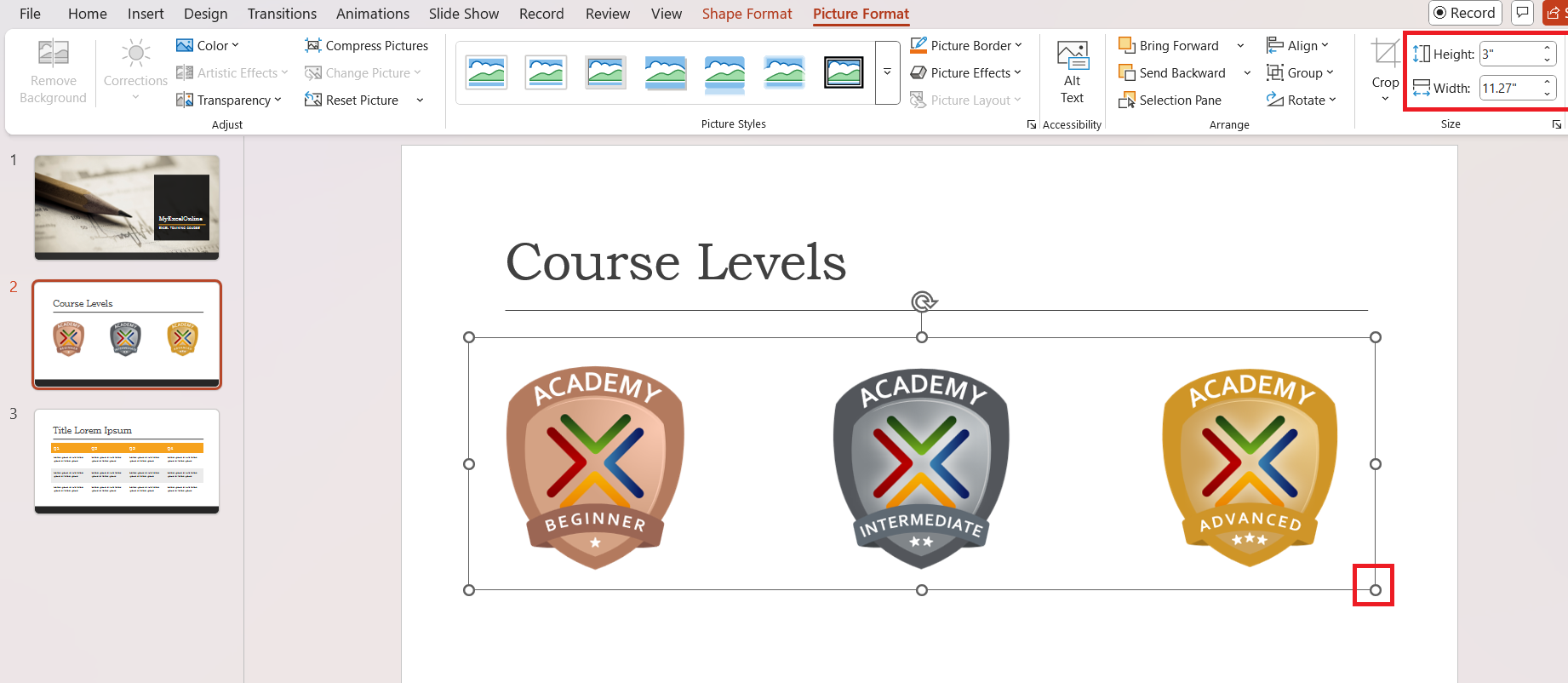Click the top-left sizing handle
1568x683 pixels.
469,337
